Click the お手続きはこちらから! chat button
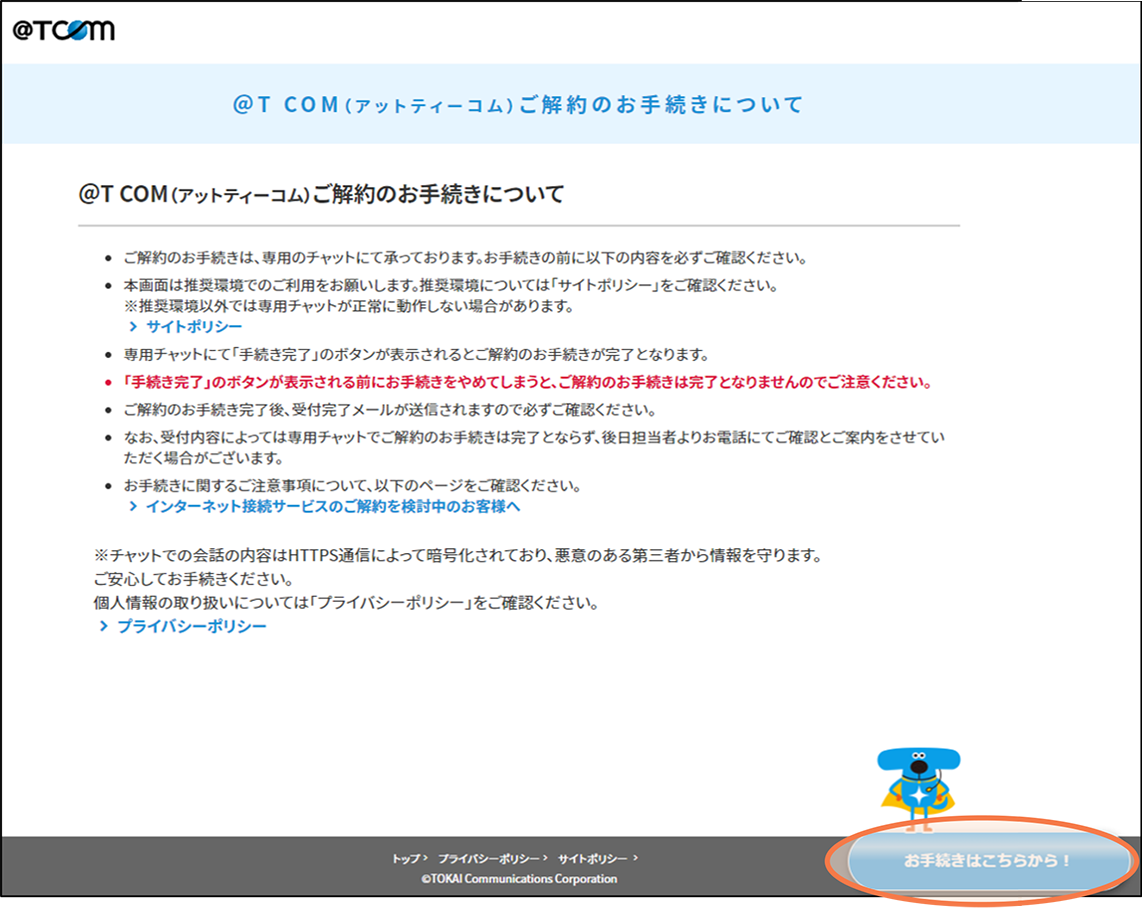This screenshot has height=913, width=1142. click(987, 861)
